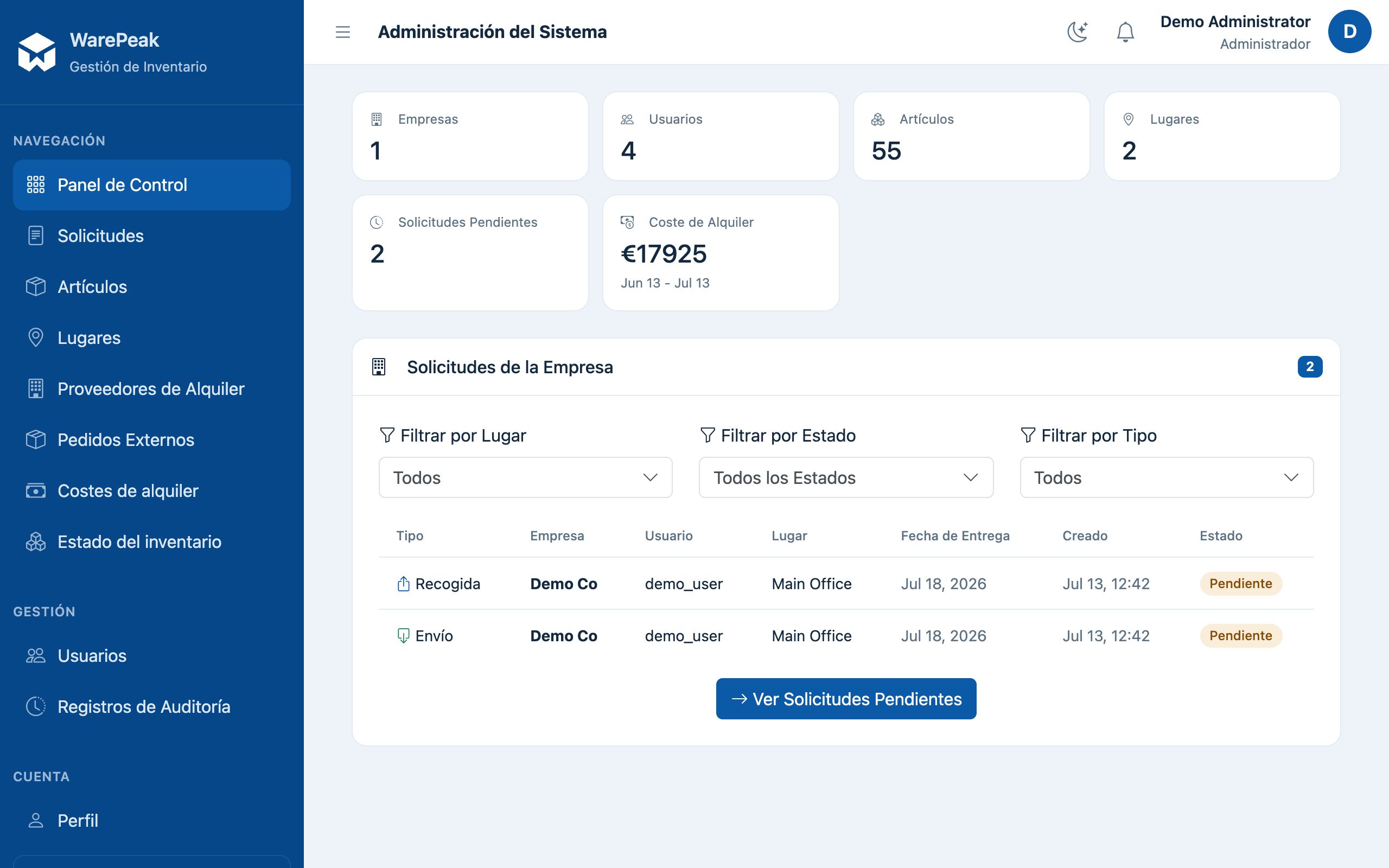Open Pedidos Externos page
Image resolution: width=1389 pixels, height=868 pixels.
[151, 440]
